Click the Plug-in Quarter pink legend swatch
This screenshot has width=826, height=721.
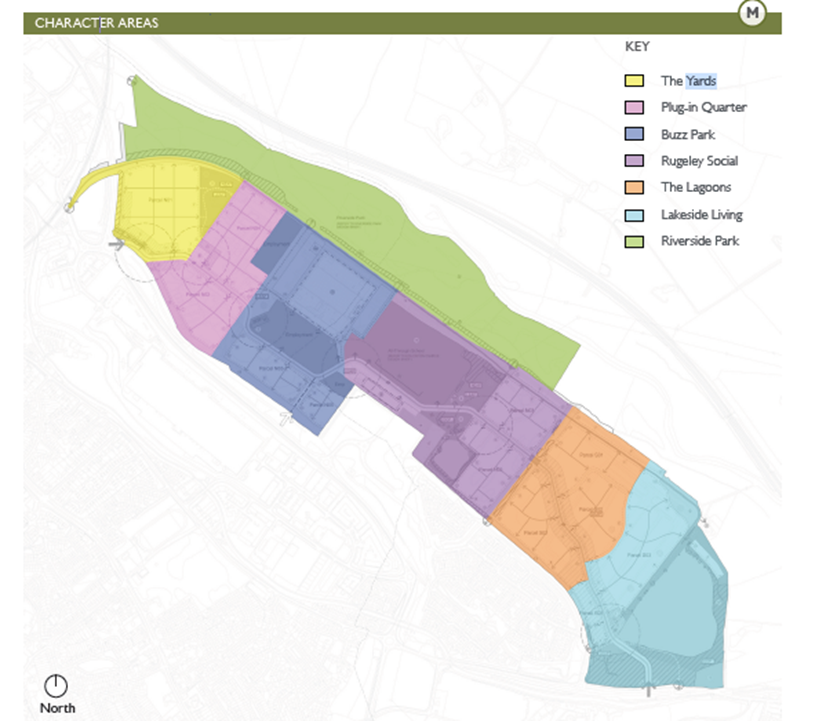pos(634,107)
